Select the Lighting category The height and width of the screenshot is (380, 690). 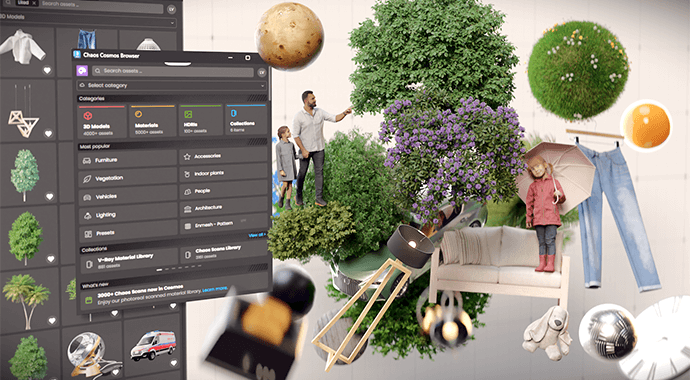click(x=128, y=215)
